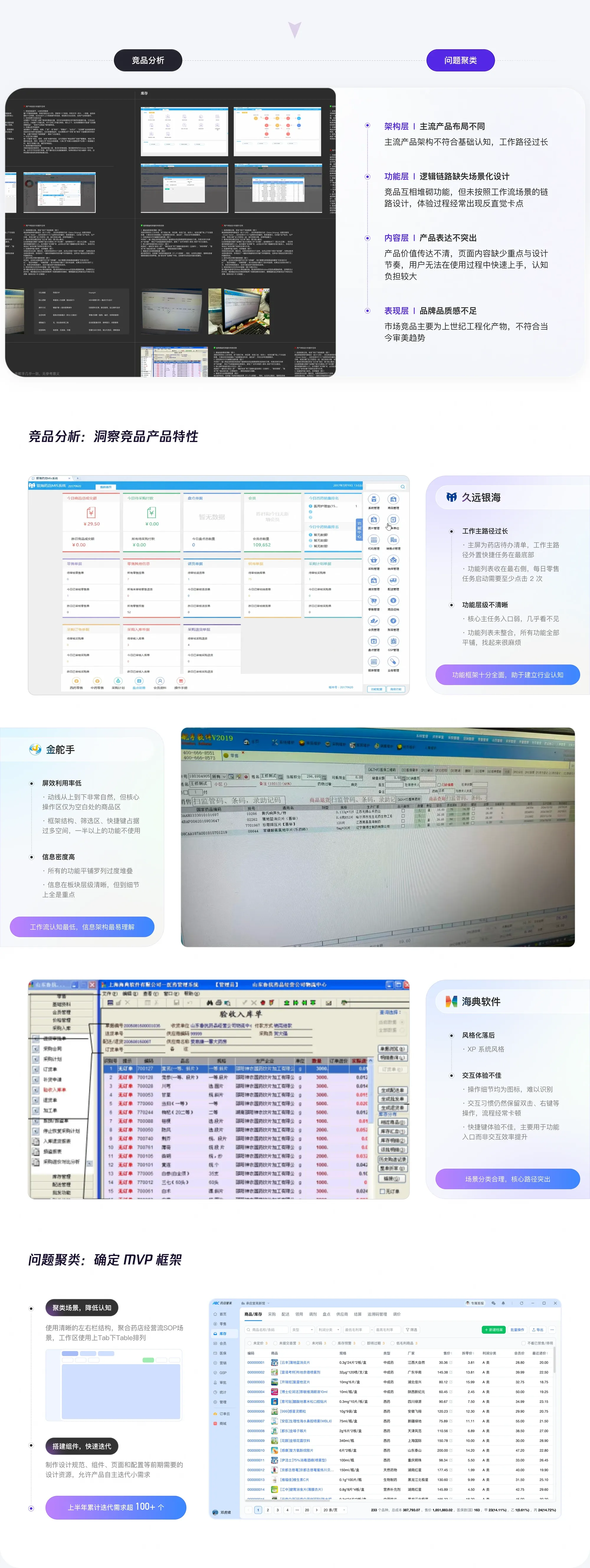Click 操作手册 shortcut in 银海药店MIS bottom bar
The width and height of the screenshot is (590, 1568).
[x=181, y=683]
